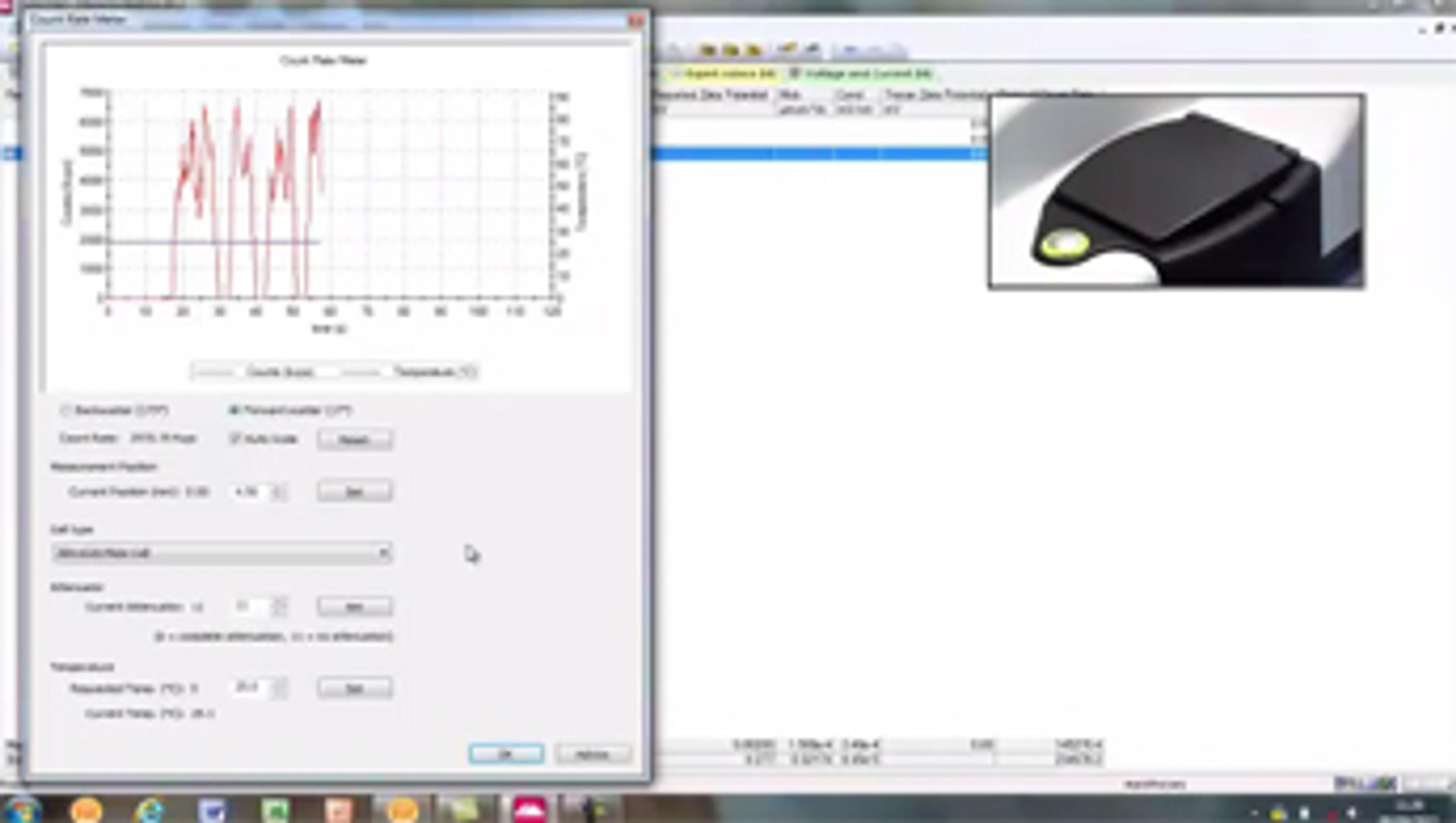Screen dimensions: 1456x823
Task: Close the Count Rate Meter dialog
Action: click(x=636, y=22)
